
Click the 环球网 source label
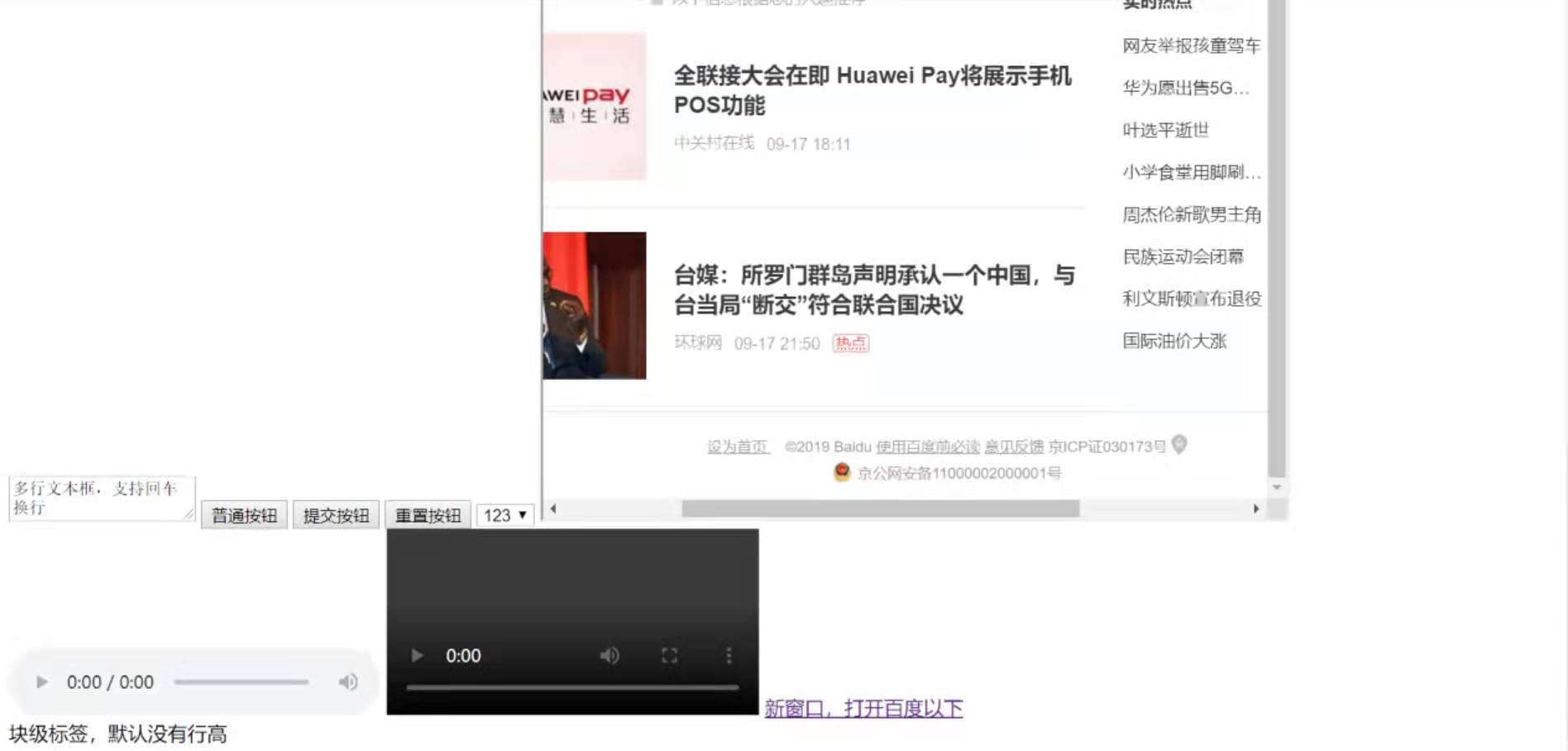click(698, 342)
